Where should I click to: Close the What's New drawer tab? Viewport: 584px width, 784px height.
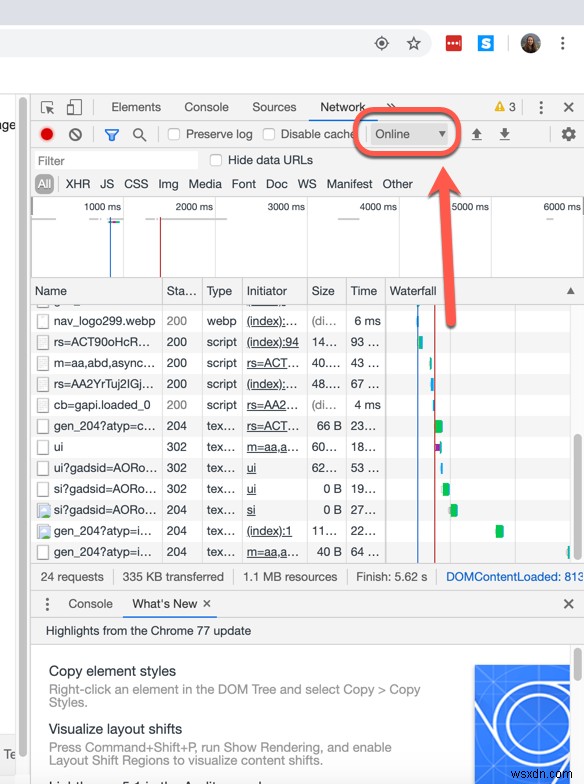pos(206,604)
